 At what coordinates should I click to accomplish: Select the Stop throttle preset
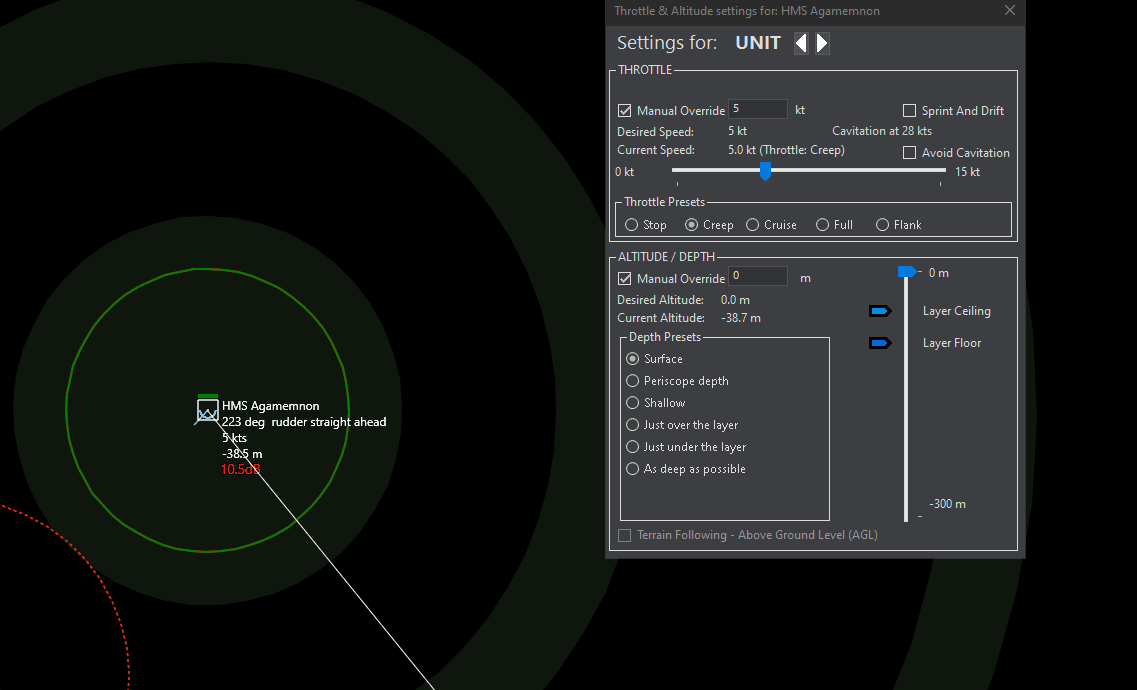click(x=632, y=225)
